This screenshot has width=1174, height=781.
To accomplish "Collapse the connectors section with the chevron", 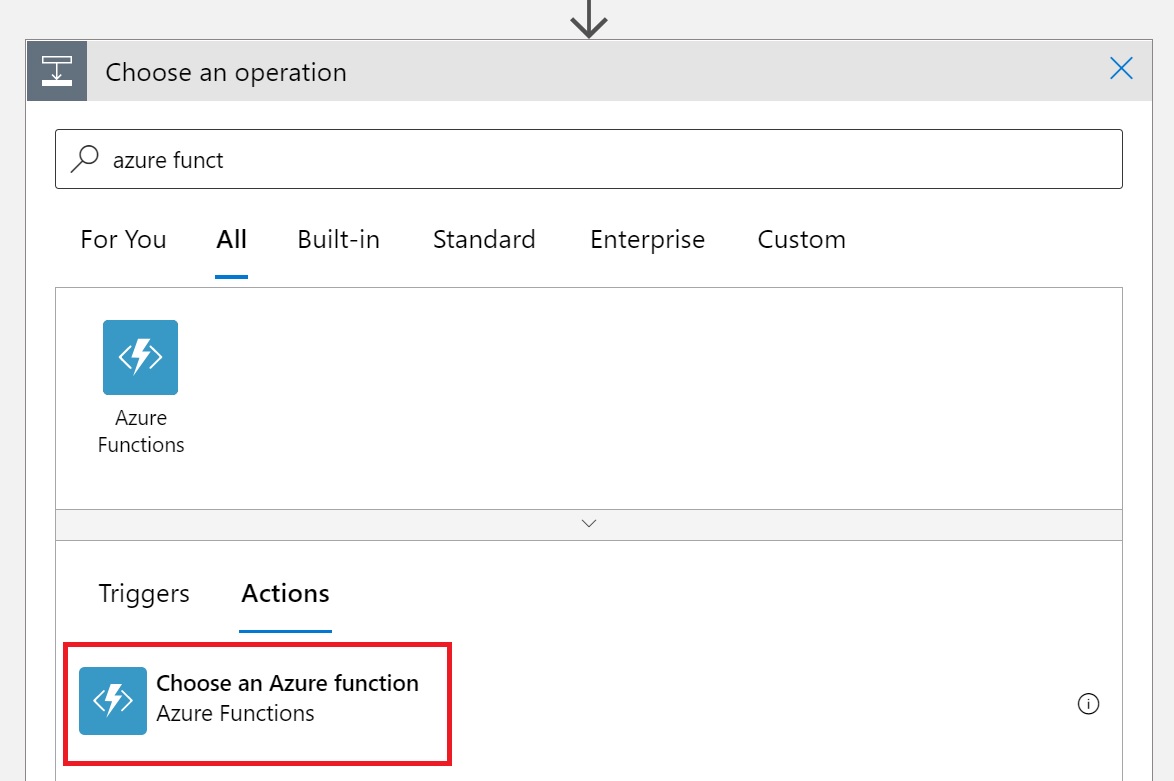I will (x=589, y=523).
